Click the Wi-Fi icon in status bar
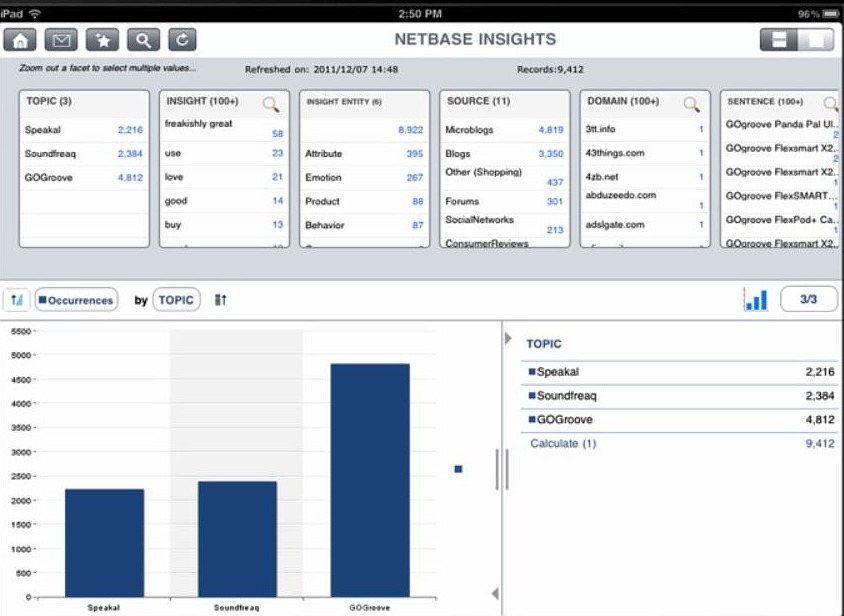Image resolution: width=844 pixels, height=616 pixels. (x=34, y=13)
